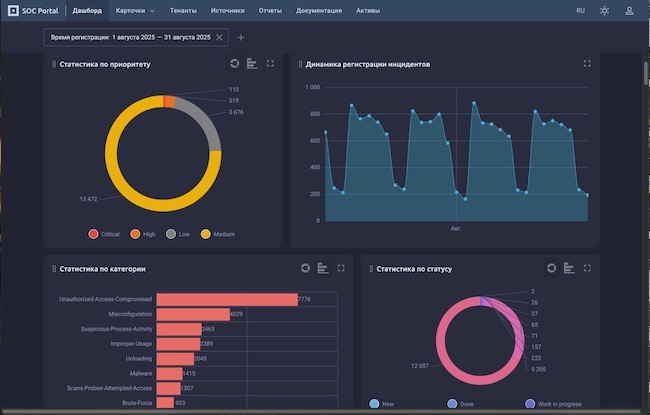Open the Карточки dropdown menu
The height and width of the screenshot is (415, 650).
(135, 10)
